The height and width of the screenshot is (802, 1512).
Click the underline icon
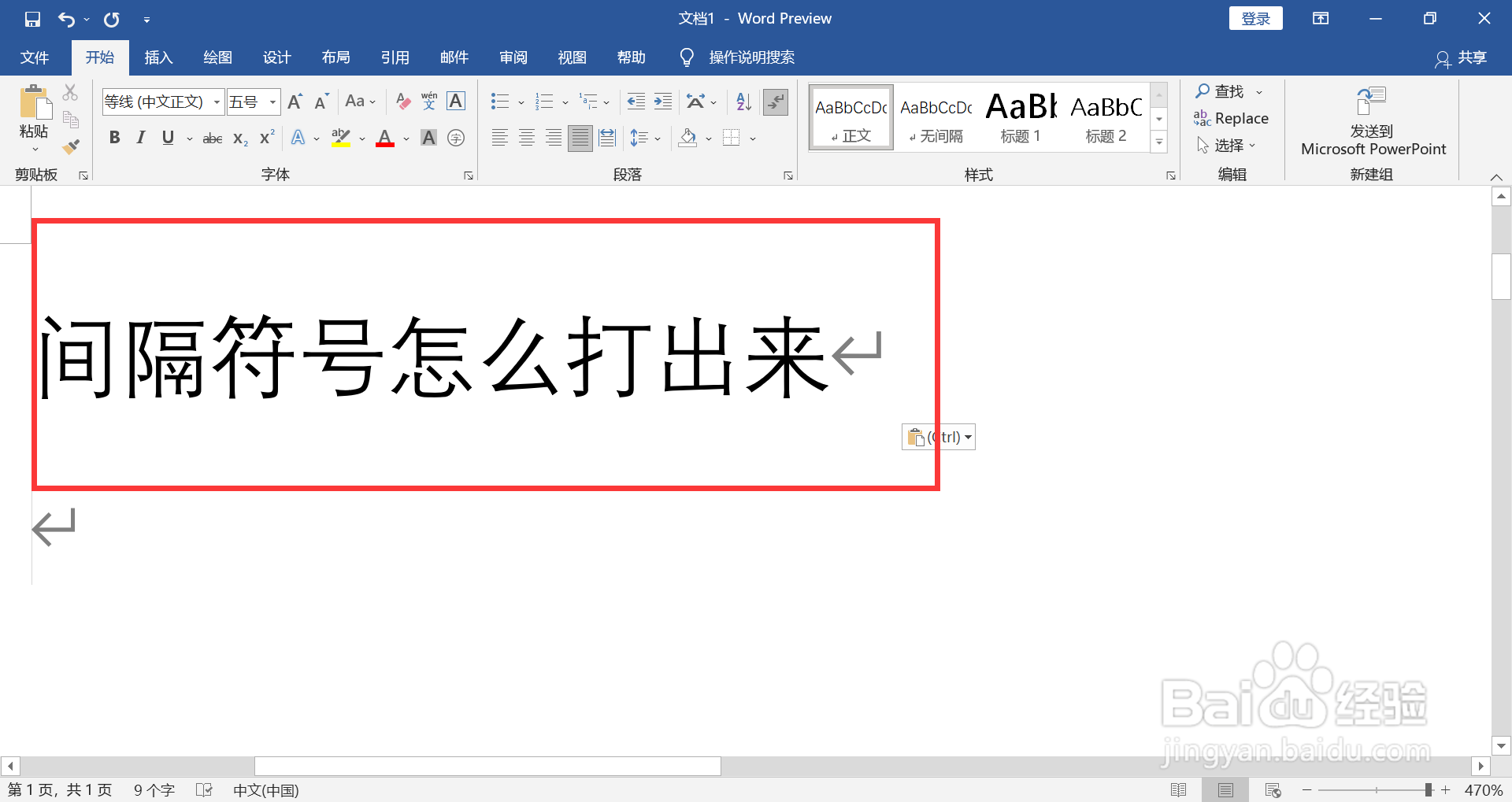(167, 138)
